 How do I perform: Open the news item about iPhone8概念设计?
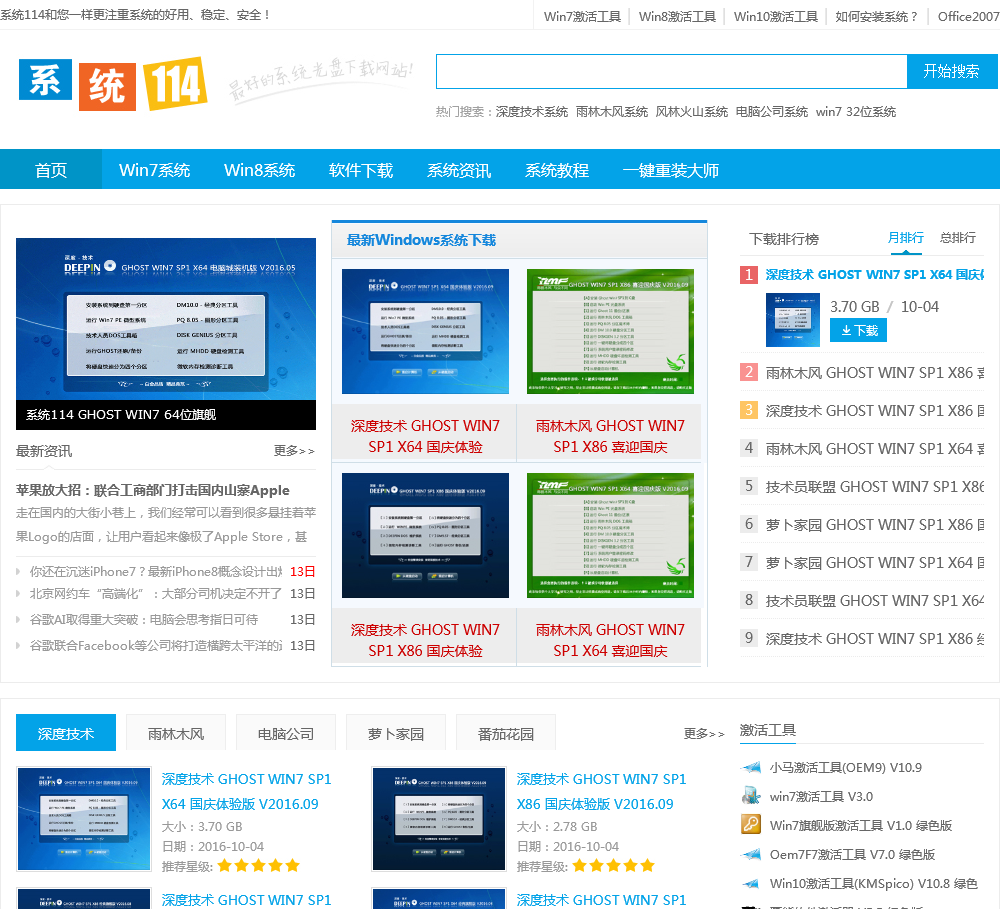click(x=156, y=572)
